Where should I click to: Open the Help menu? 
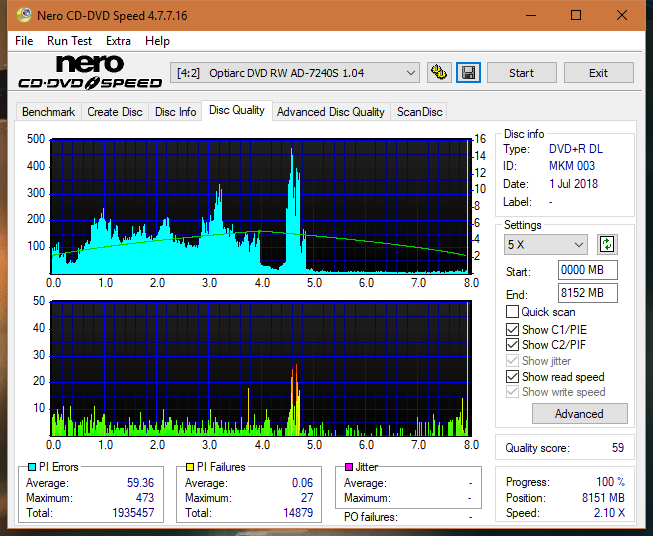[157, 41]
